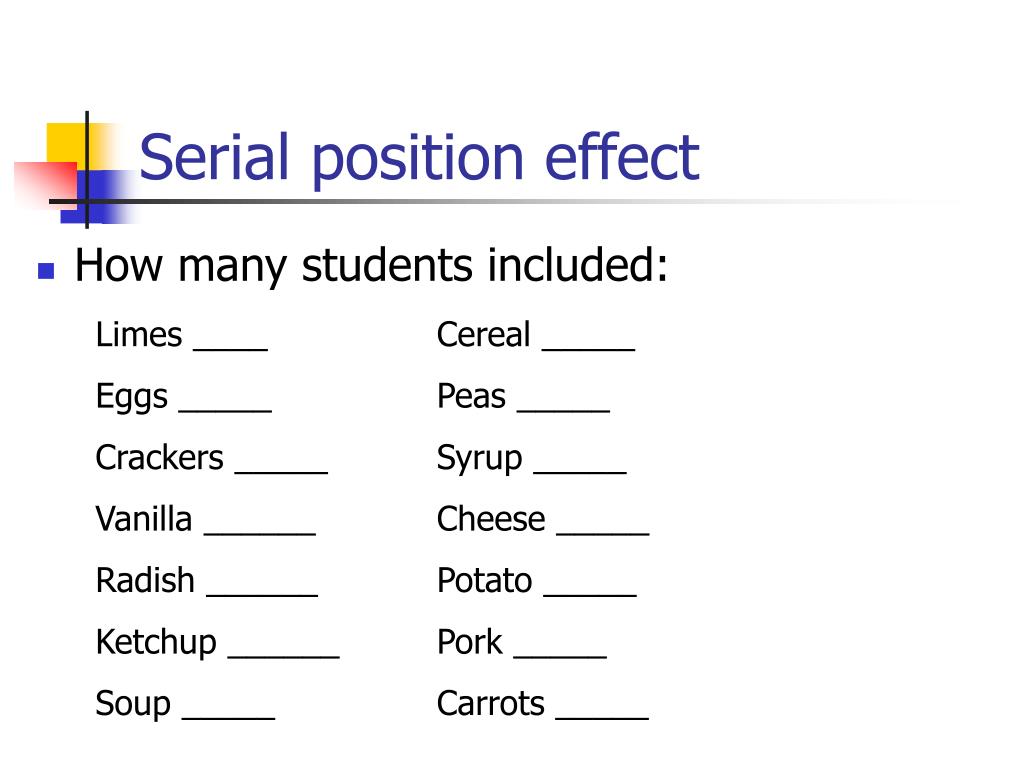Click the blank line after Syrup

click(x=581, y=472)
